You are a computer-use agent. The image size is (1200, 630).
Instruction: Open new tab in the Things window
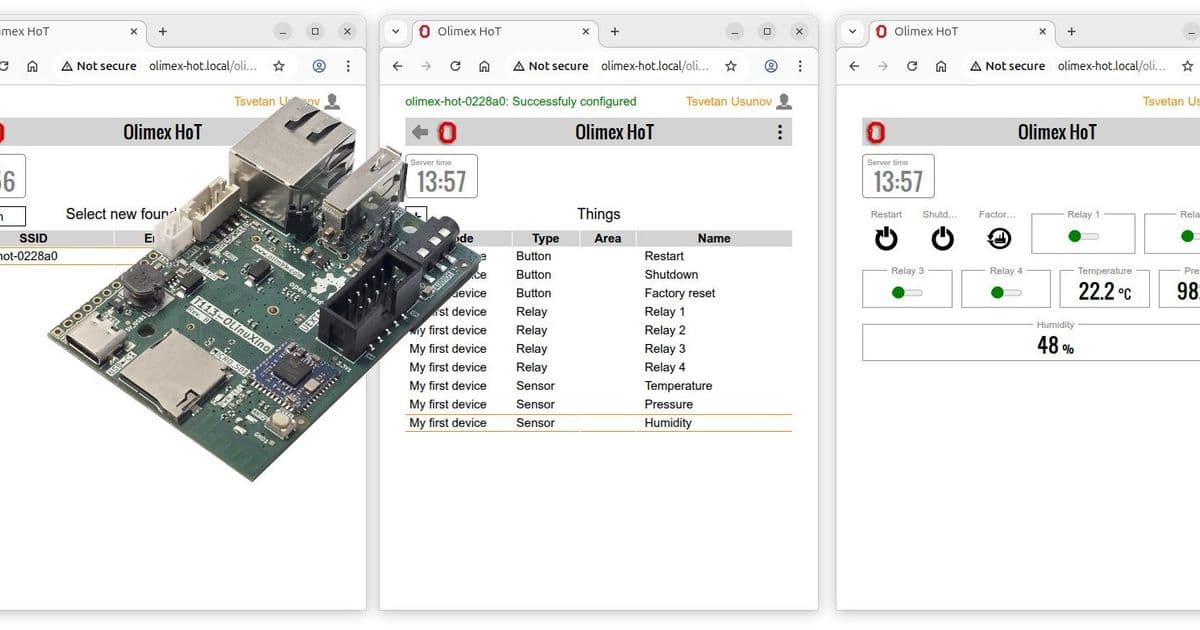point(614,31)
